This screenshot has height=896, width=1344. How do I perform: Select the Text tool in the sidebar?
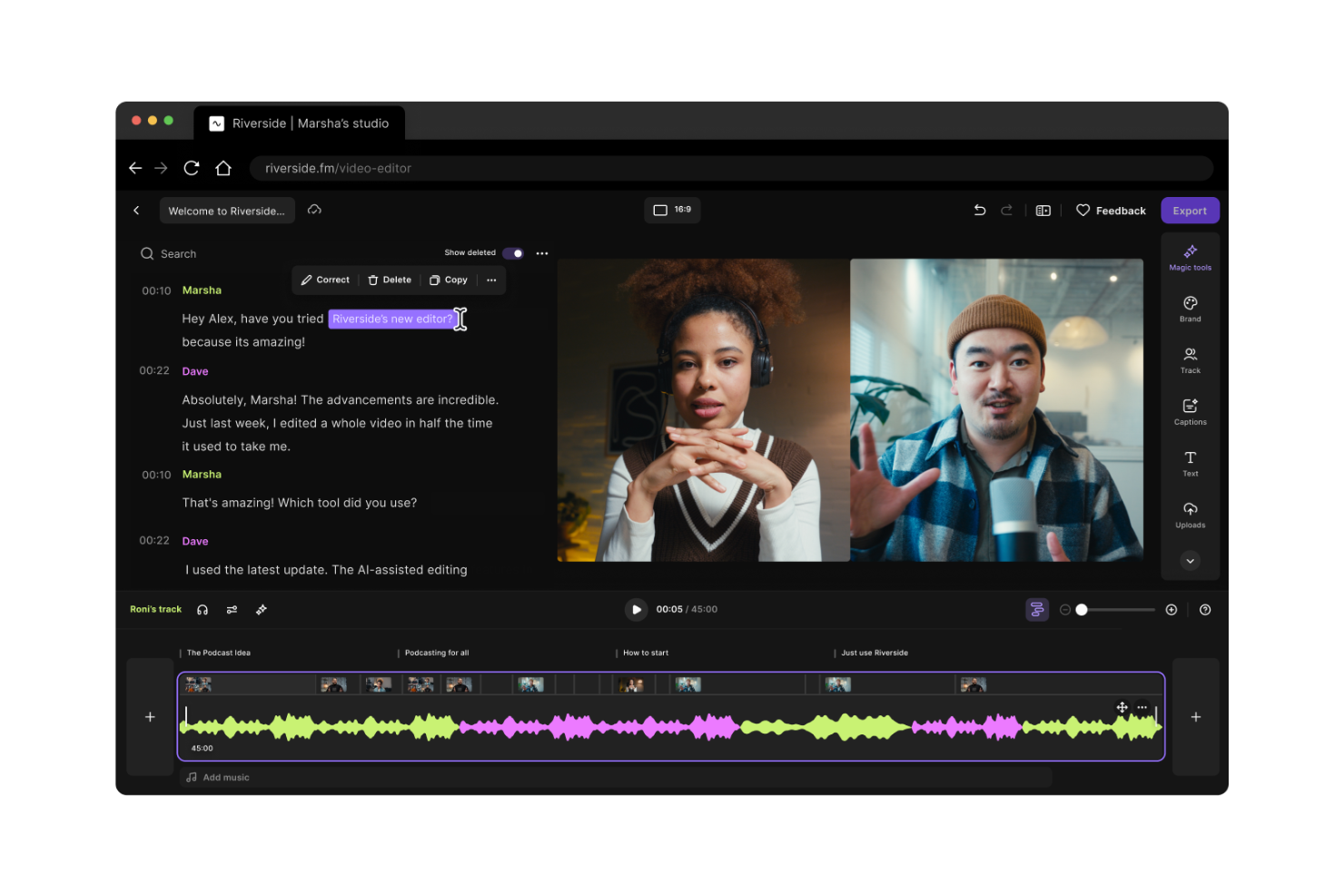(x=1190, y=463)
